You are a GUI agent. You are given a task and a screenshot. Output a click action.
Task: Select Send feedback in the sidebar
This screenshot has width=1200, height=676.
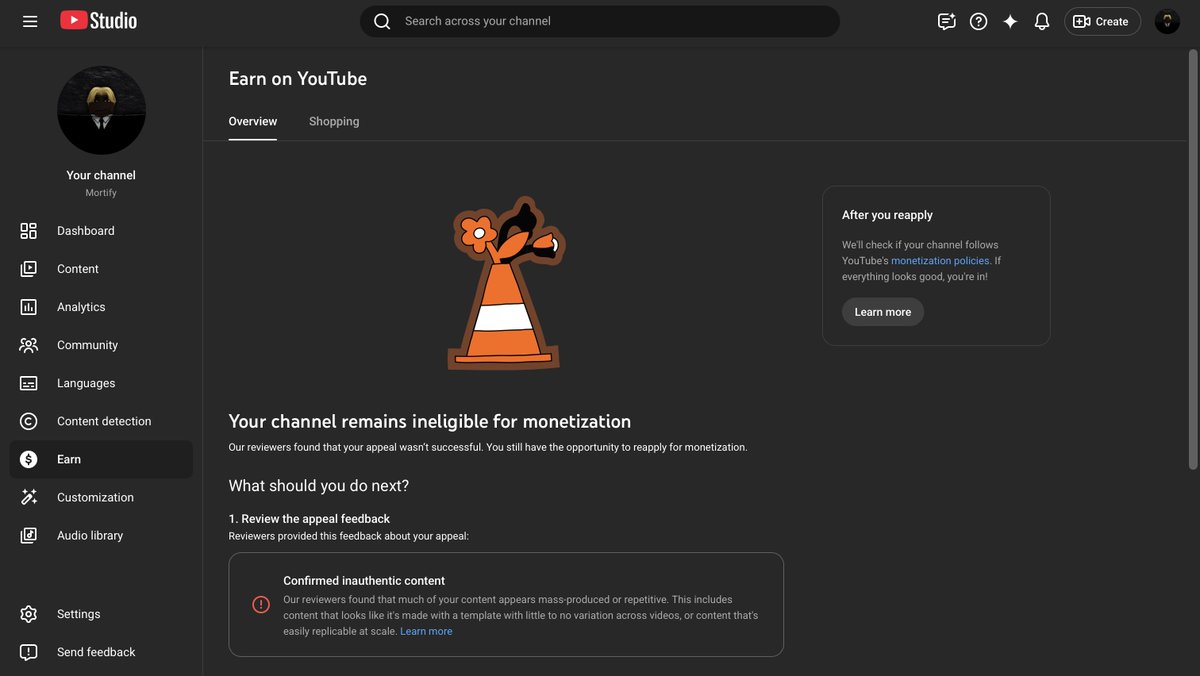[x=101, y=652]
